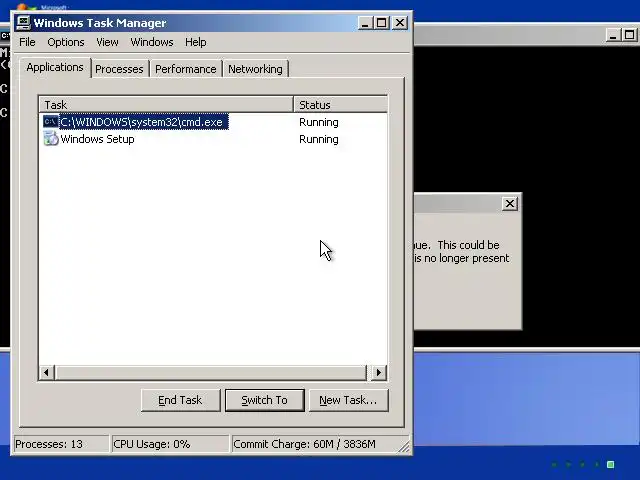Click the cmd.exe icon in task list
This screenshot has height=480, width=640.
[51, 122]
